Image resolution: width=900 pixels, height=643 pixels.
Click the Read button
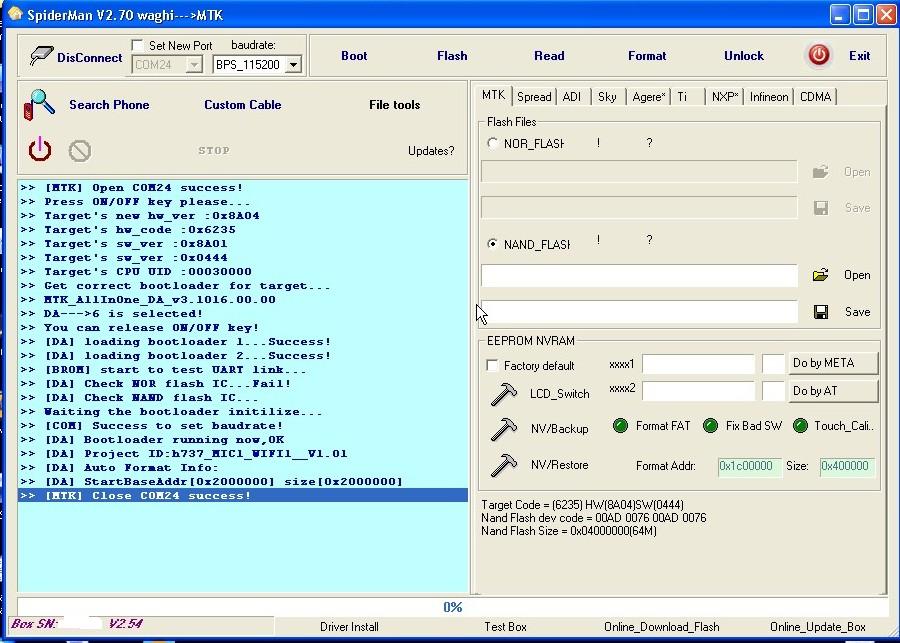549,56
